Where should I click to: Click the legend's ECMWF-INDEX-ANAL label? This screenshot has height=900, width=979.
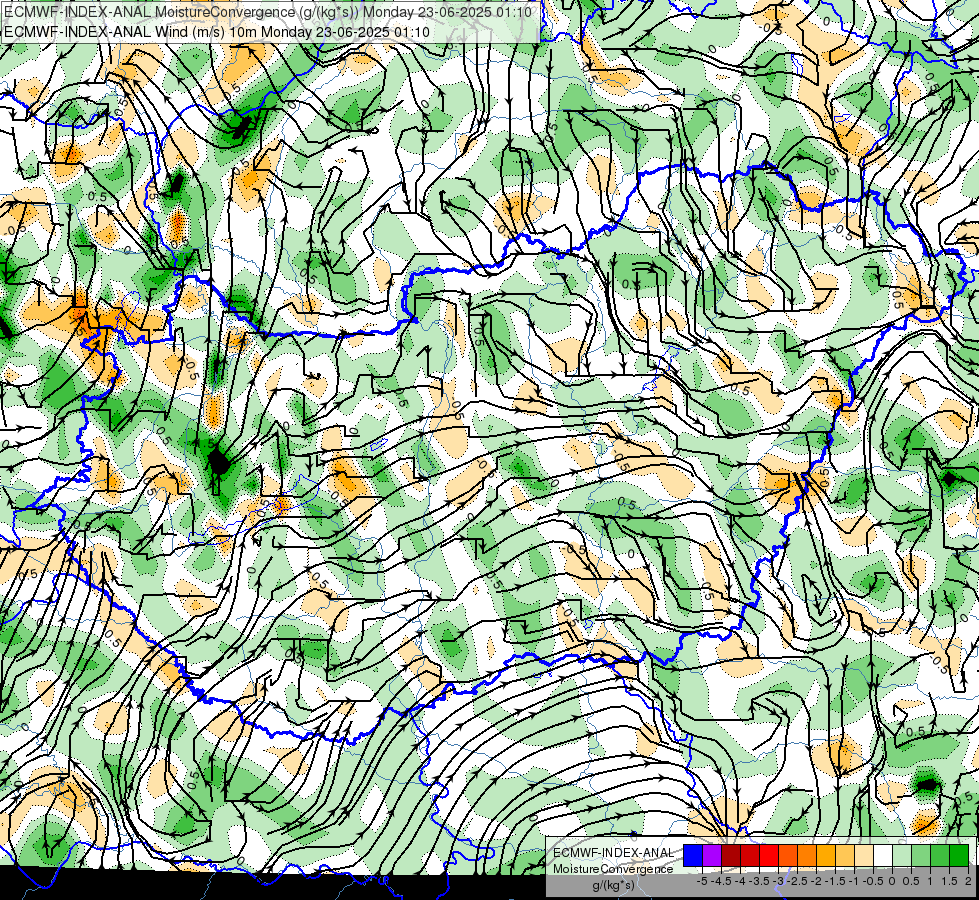(613, 853)
